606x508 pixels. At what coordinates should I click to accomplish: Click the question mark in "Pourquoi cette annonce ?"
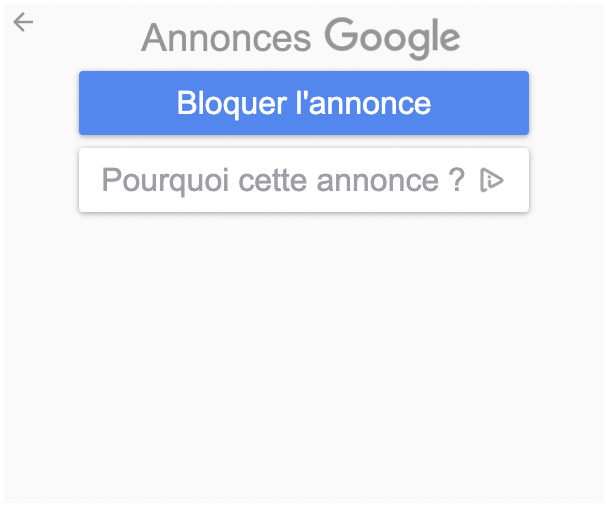[x=457, y=180]
